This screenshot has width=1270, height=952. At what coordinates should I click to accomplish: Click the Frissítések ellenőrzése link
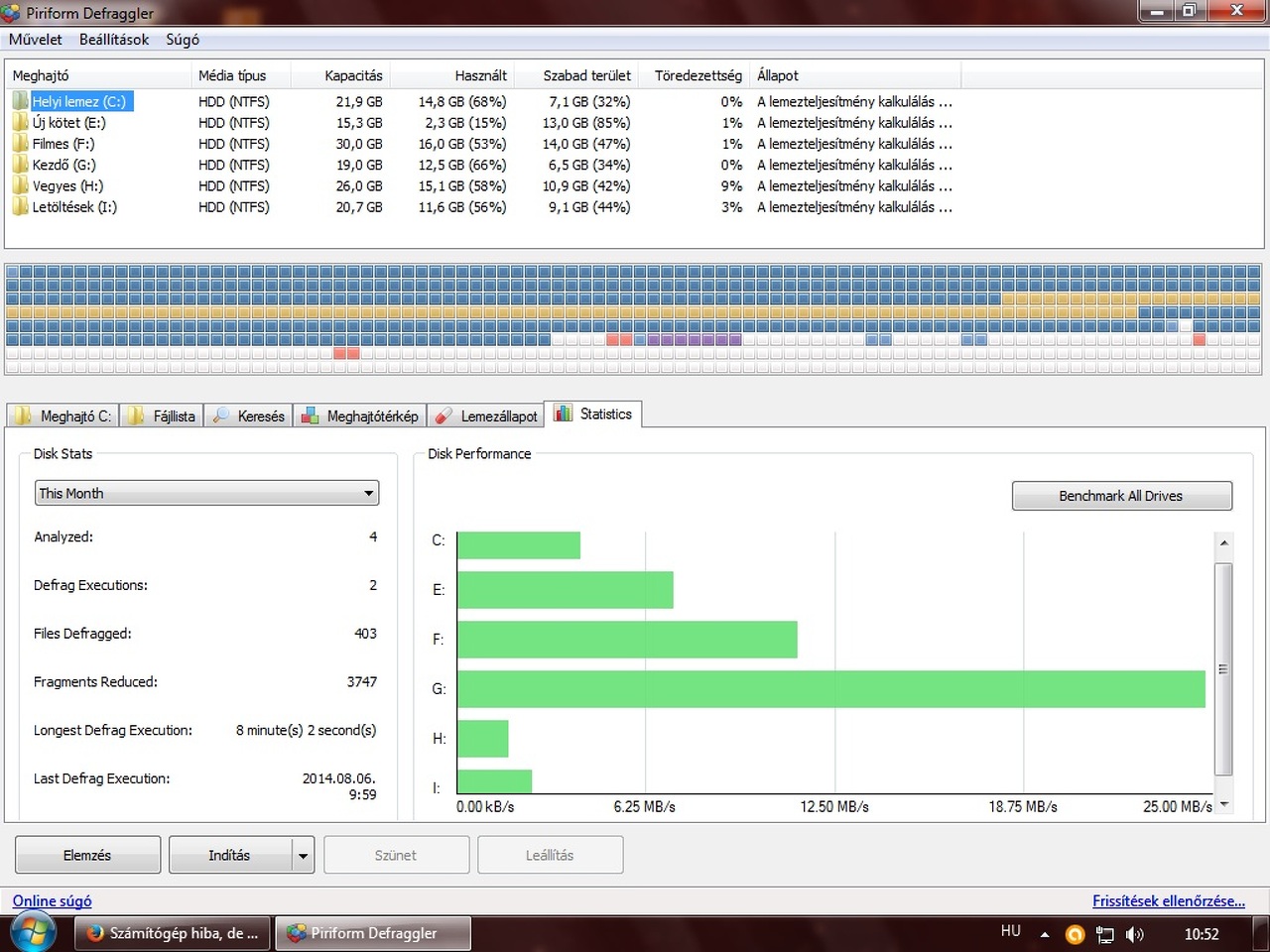click(1169, 901)
